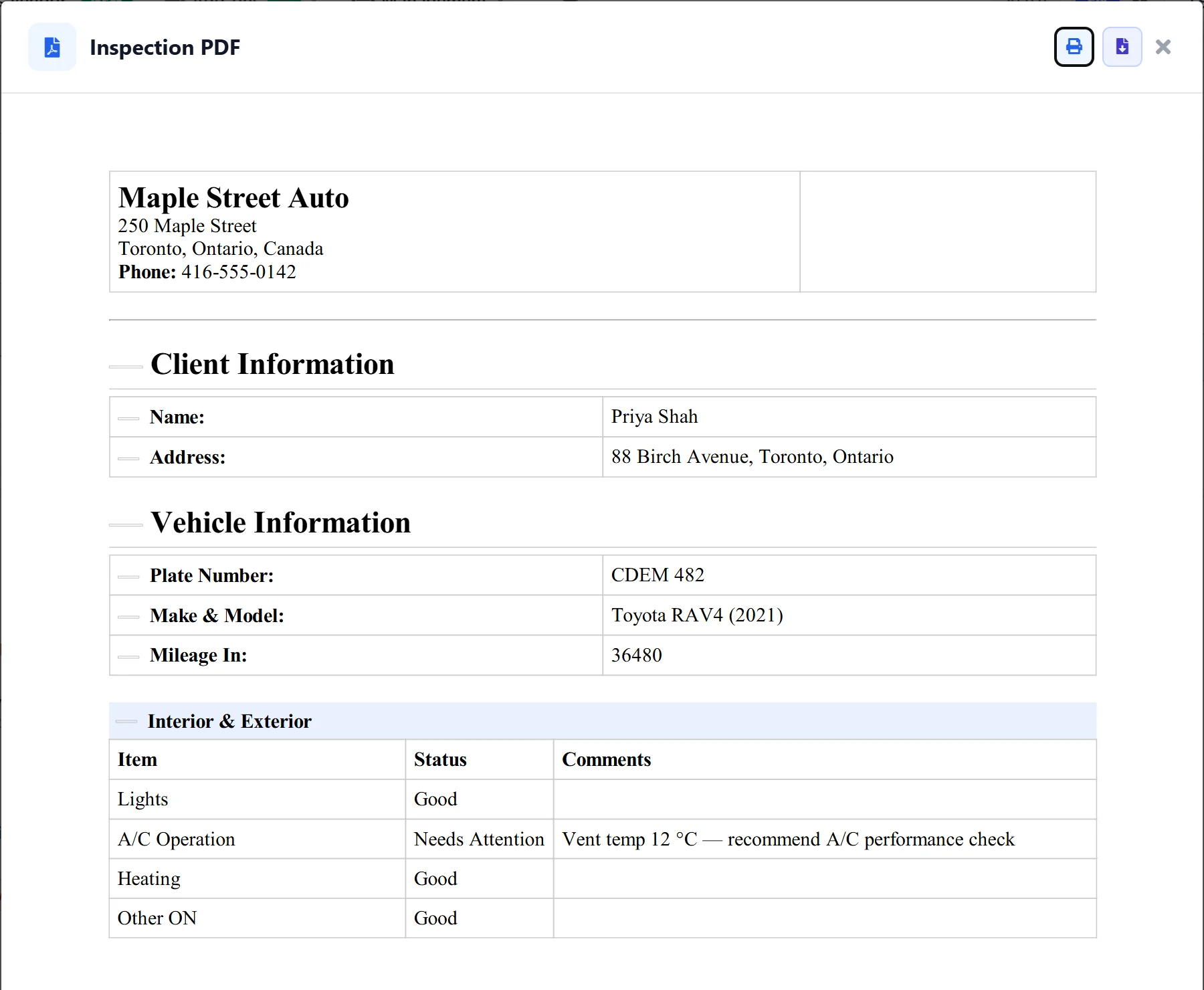The height and width of the screenshot is (990, 1204).
Task: Click the 'Mileage In:' label
Action: point(198,656)
